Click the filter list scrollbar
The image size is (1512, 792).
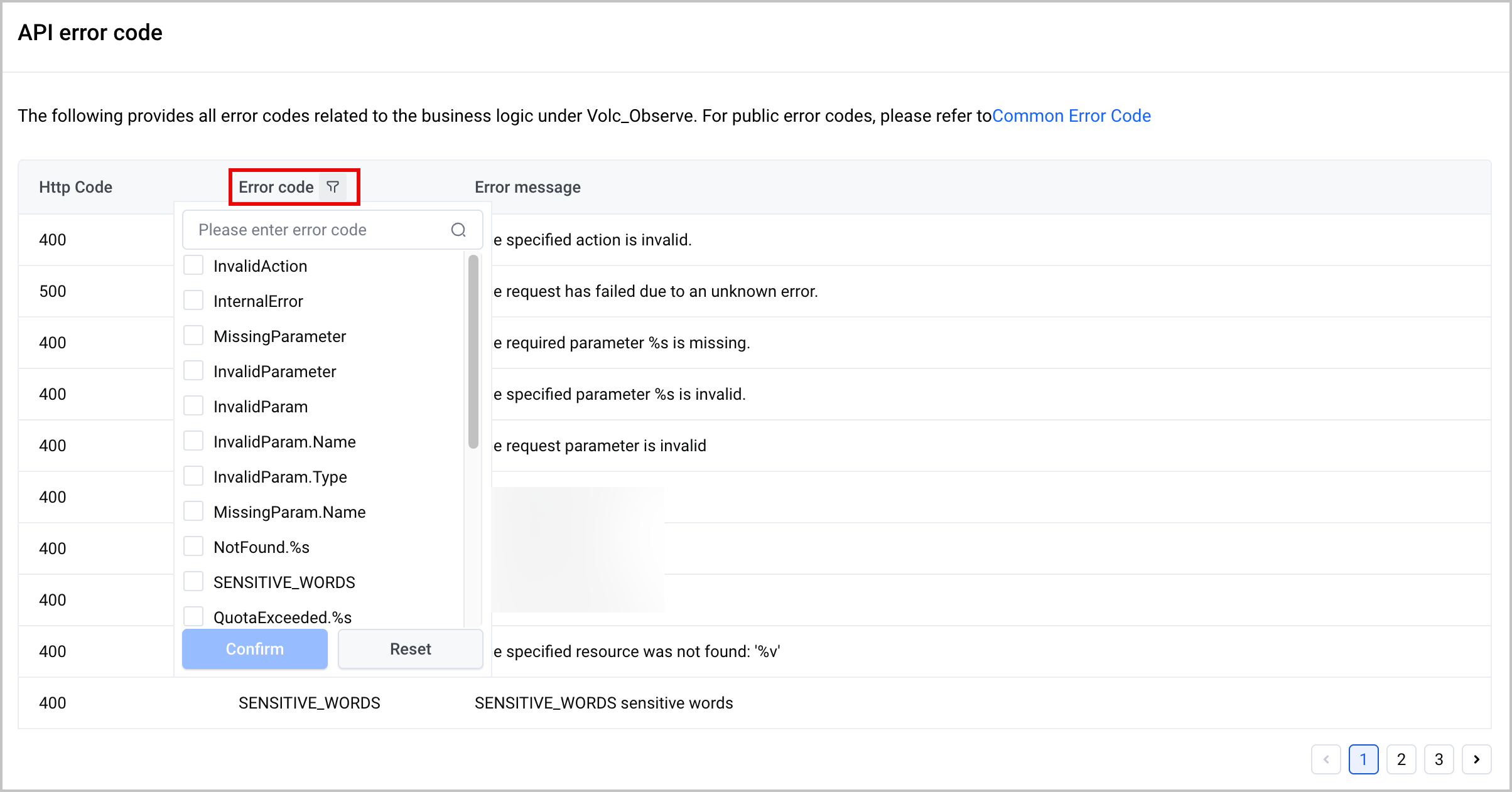click(x=473, y=351)
